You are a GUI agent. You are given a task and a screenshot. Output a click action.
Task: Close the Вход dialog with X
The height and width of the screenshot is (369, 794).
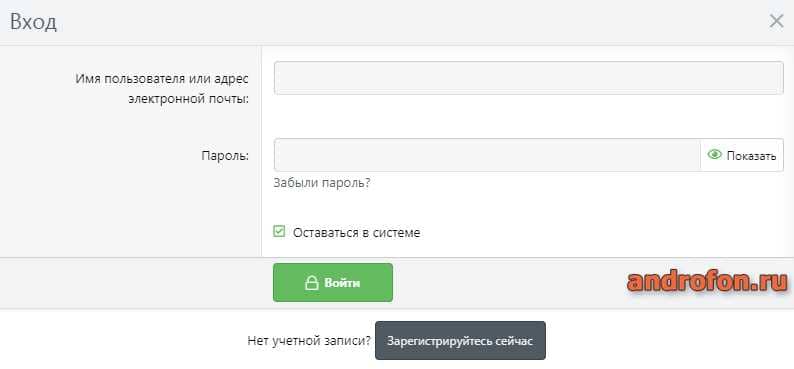click(776, 21)
